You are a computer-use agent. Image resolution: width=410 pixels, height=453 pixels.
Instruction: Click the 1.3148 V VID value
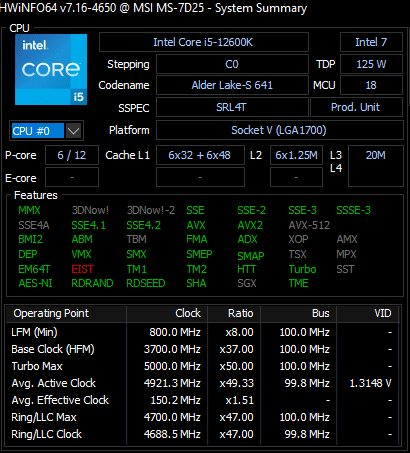(370, 383)
